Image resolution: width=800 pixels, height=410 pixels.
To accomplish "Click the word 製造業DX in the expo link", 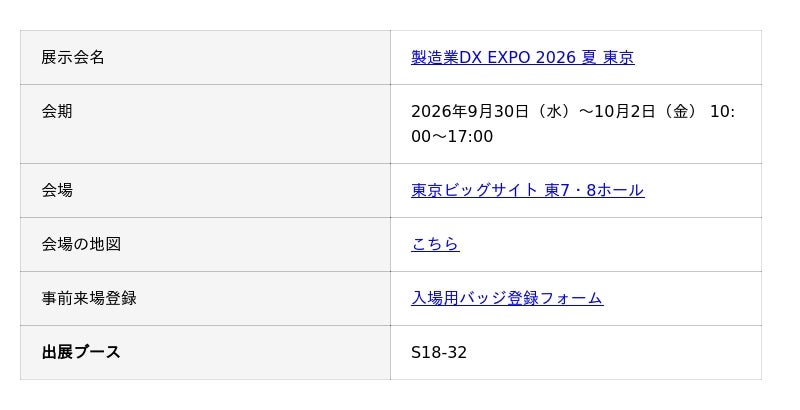I will pos(446,57).
